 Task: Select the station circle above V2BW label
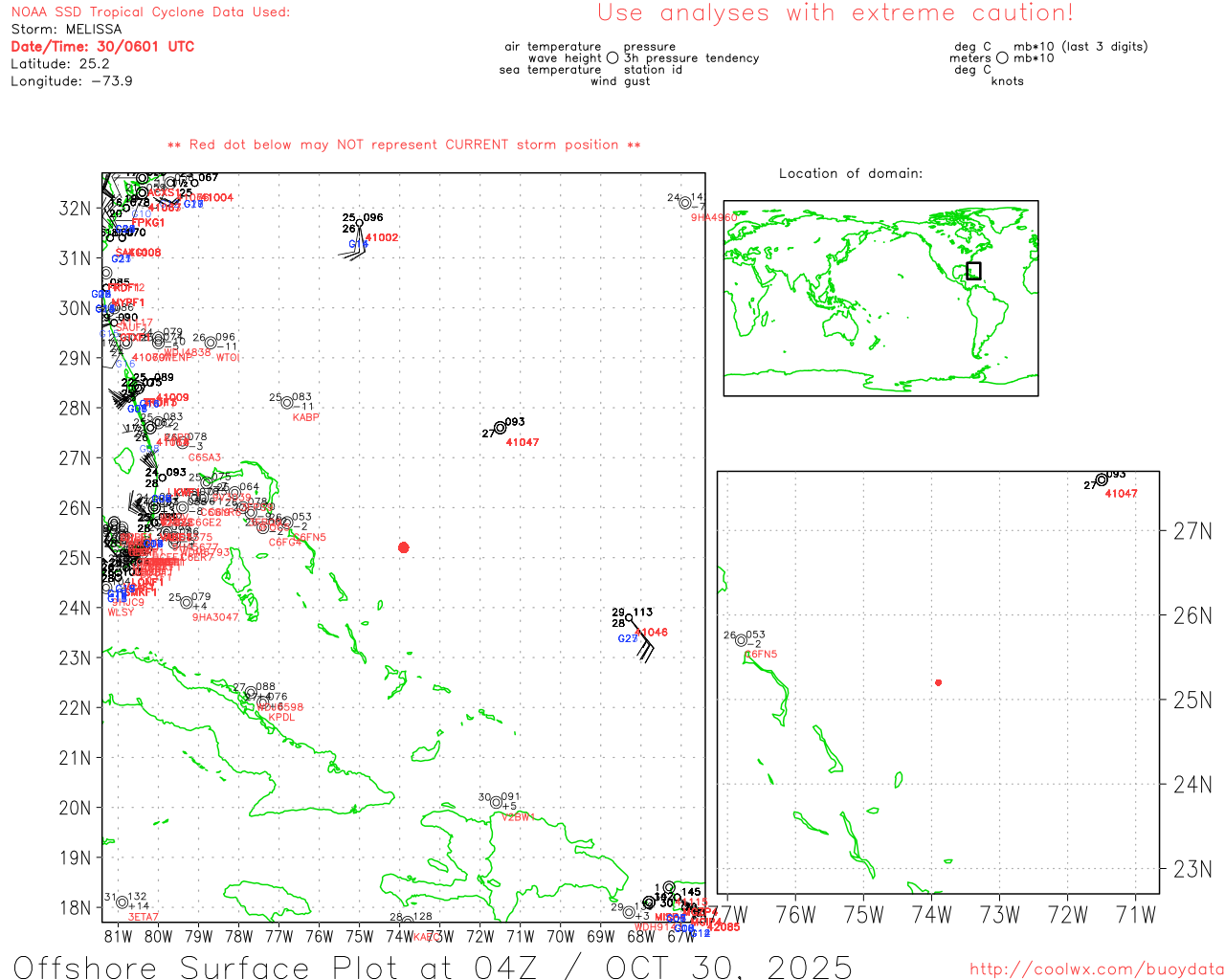[496, 802]
